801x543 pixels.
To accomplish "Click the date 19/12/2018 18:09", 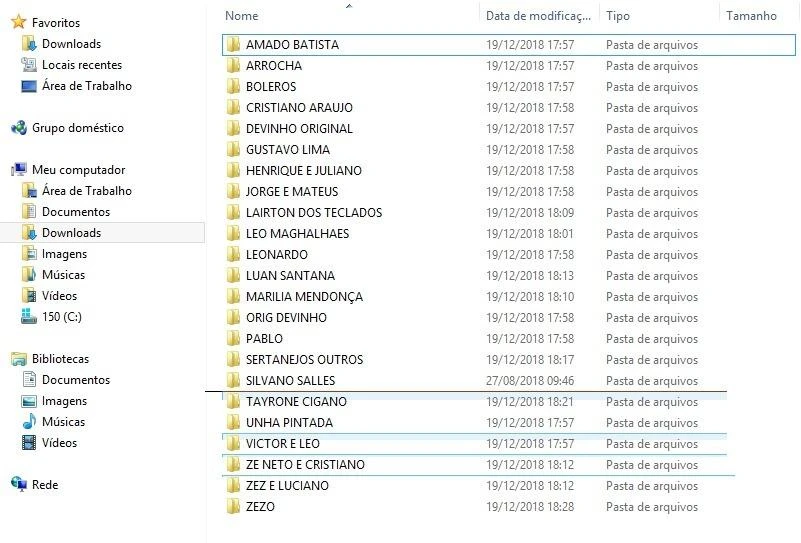I will click(x=530, y=213).
